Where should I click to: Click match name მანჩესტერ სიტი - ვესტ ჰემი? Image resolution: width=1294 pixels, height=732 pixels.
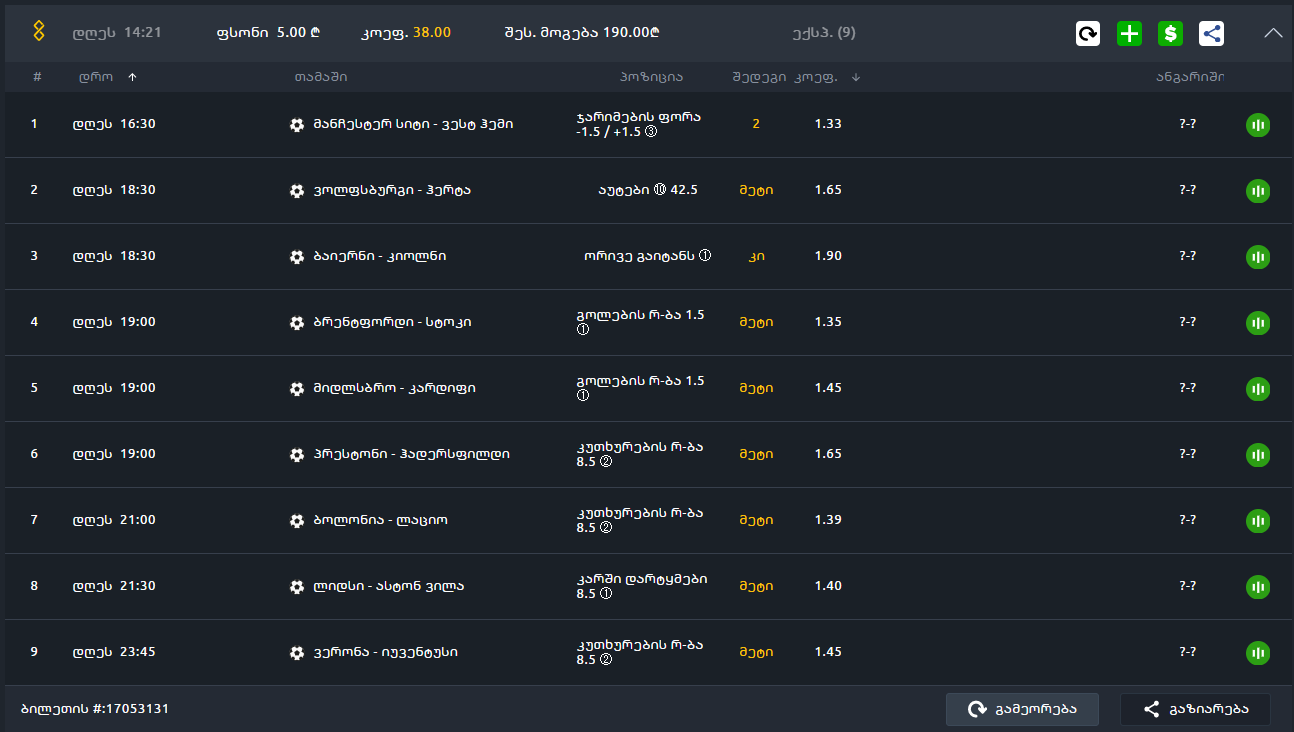click(413, 124)
